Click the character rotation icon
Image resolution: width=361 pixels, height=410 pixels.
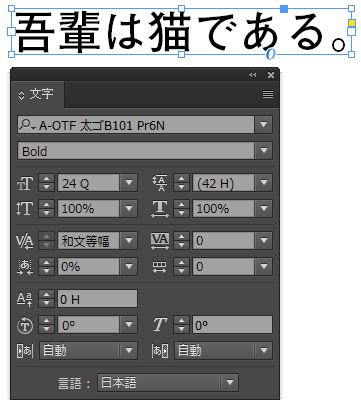point(25,325)
